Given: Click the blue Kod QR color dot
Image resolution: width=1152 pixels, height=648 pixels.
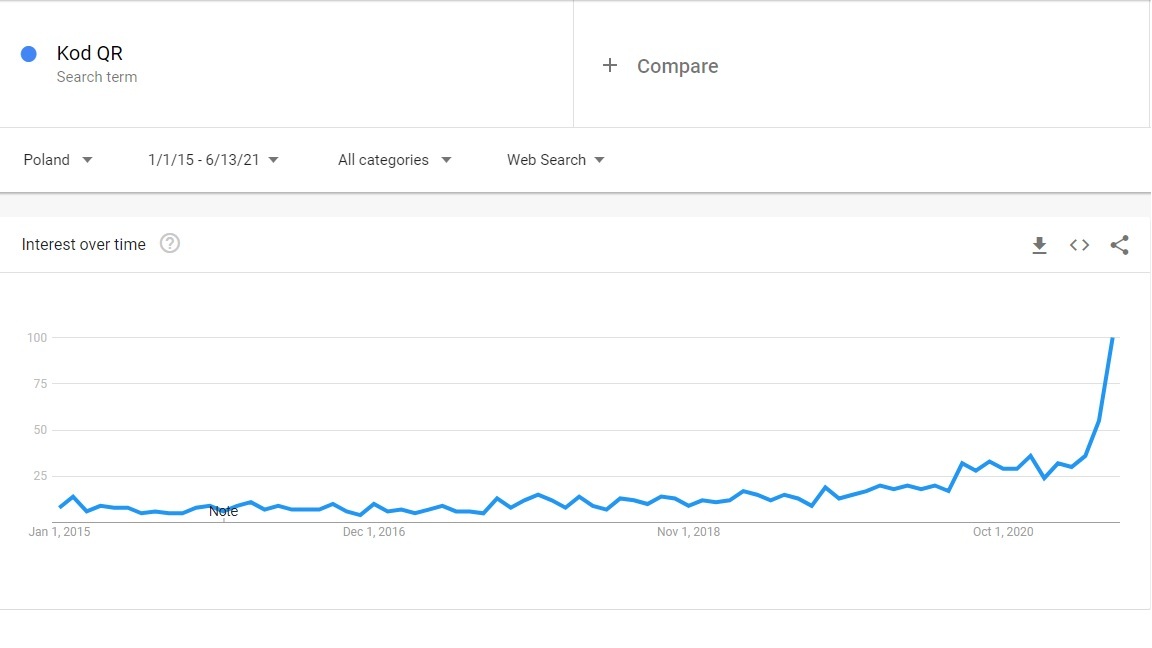Looking at the screenshot, I should coord(29,54).
